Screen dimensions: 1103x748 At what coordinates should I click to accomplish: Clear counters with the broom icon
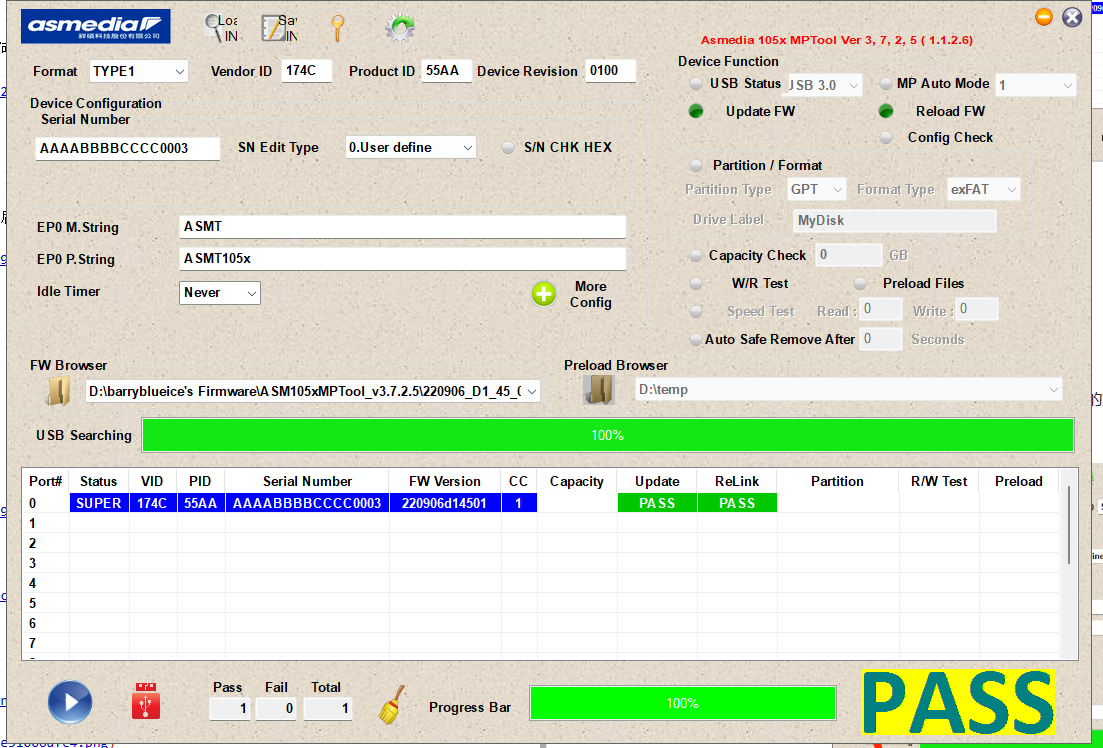point(392,704)
